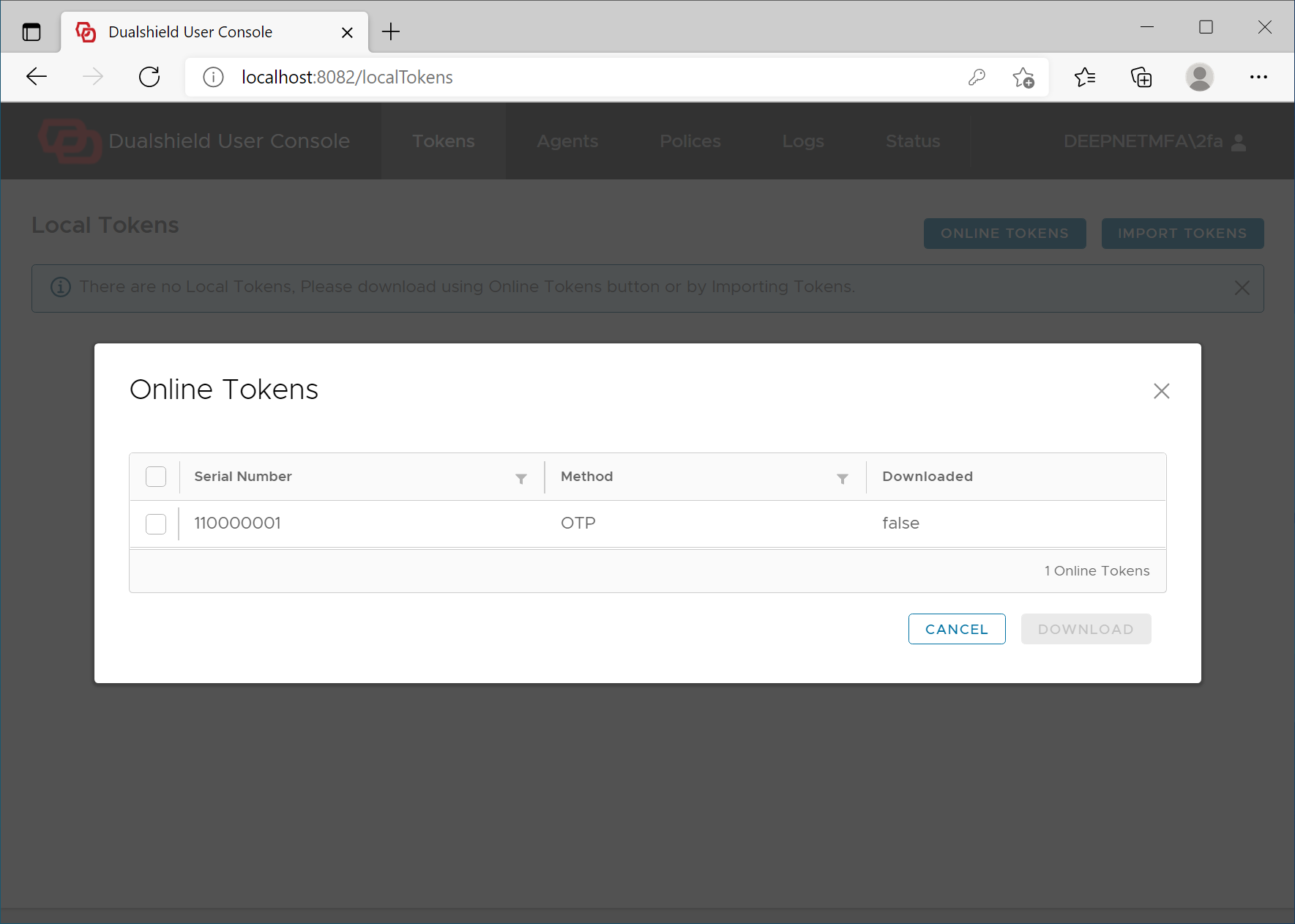Open browser Collections

coord(1141,77)
